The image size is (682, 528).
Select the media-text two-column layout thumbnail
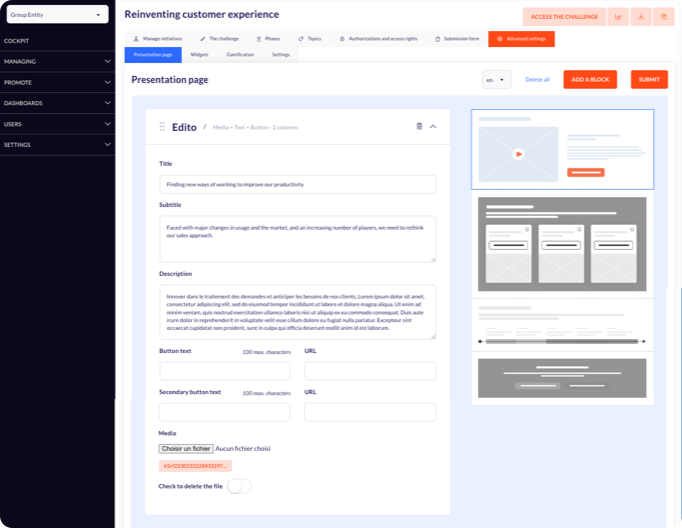[562, 149]
